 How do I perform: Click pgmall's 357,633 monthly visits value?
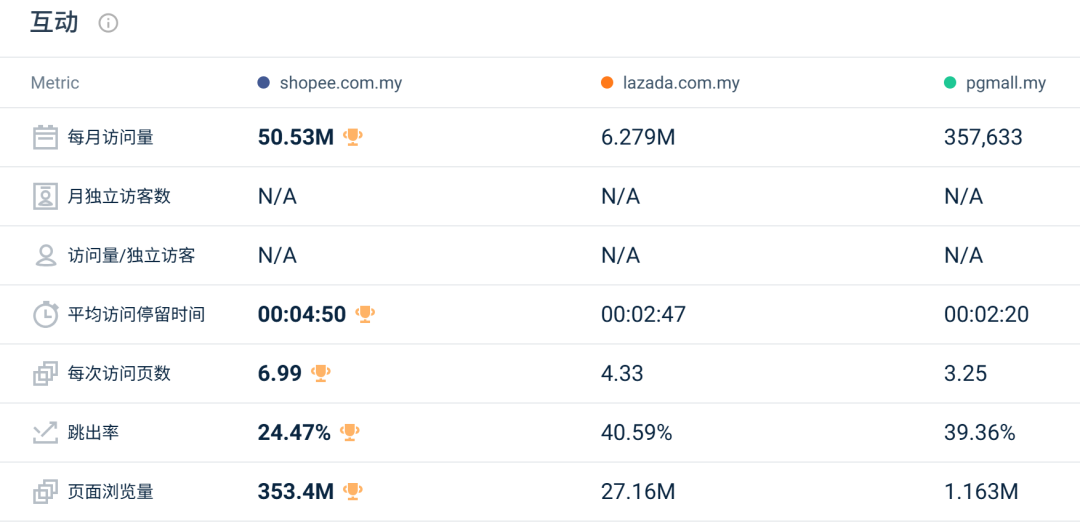tap(984, 137)
